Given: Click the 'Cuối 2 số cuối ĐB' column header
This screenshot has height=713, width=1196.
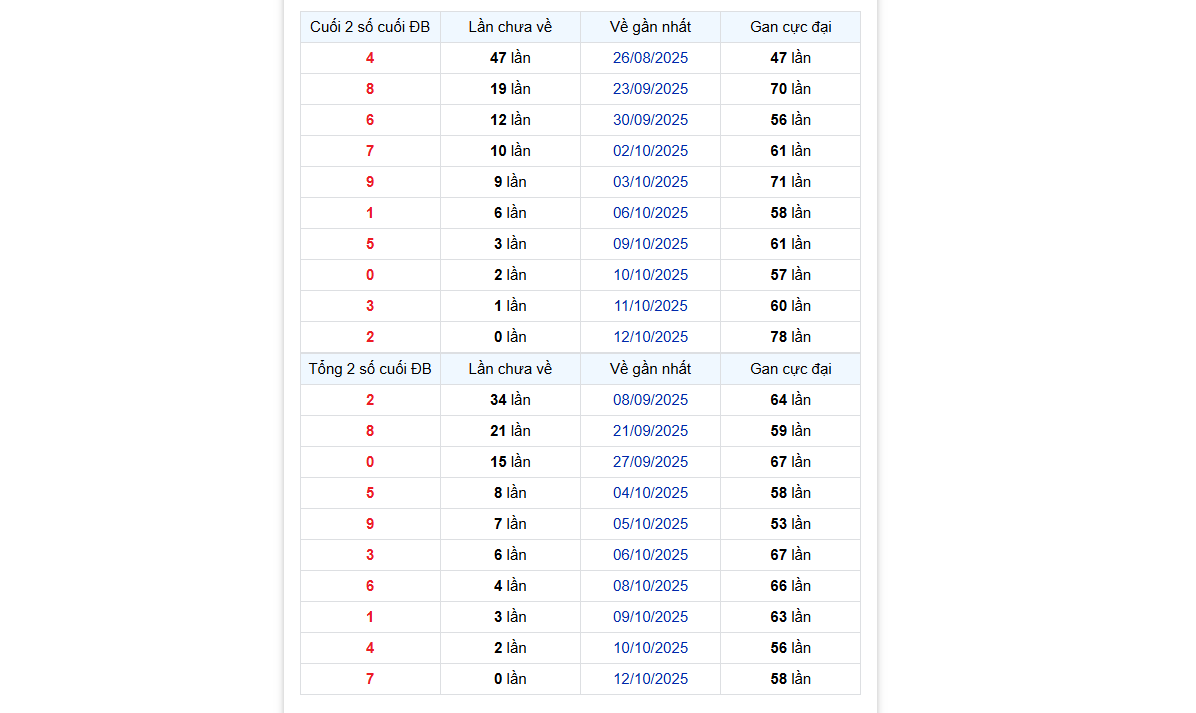Looking at the screenshot, I should click(x=370, y=27).
